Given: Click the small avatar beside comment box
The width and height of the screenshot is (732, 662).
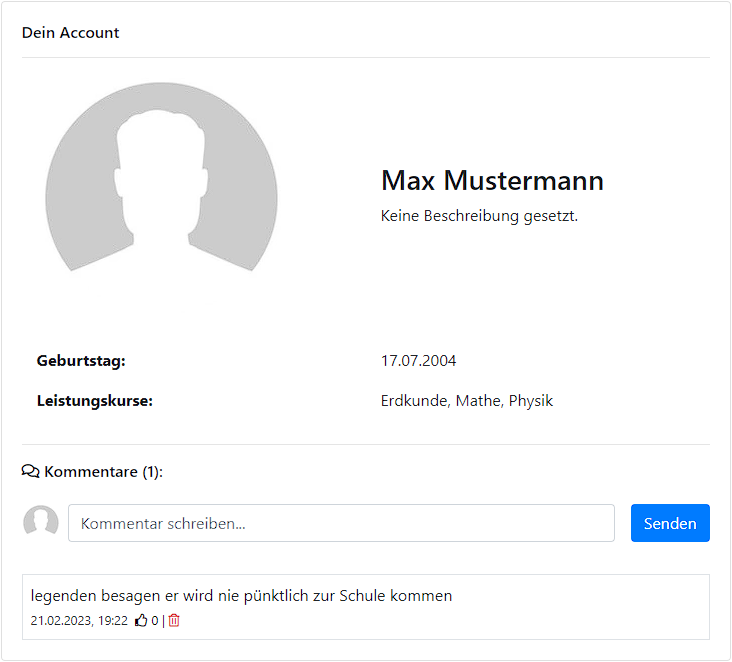Looking at the screenshot, I should [x=41, y=522].
